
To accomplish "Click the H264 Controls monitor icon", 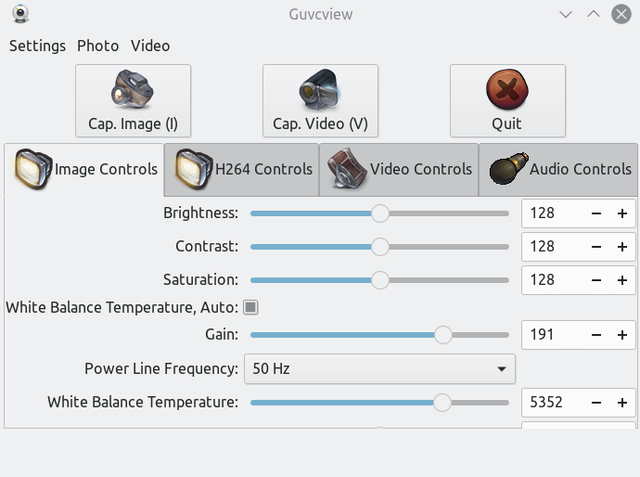I will (x=193, y=169).
